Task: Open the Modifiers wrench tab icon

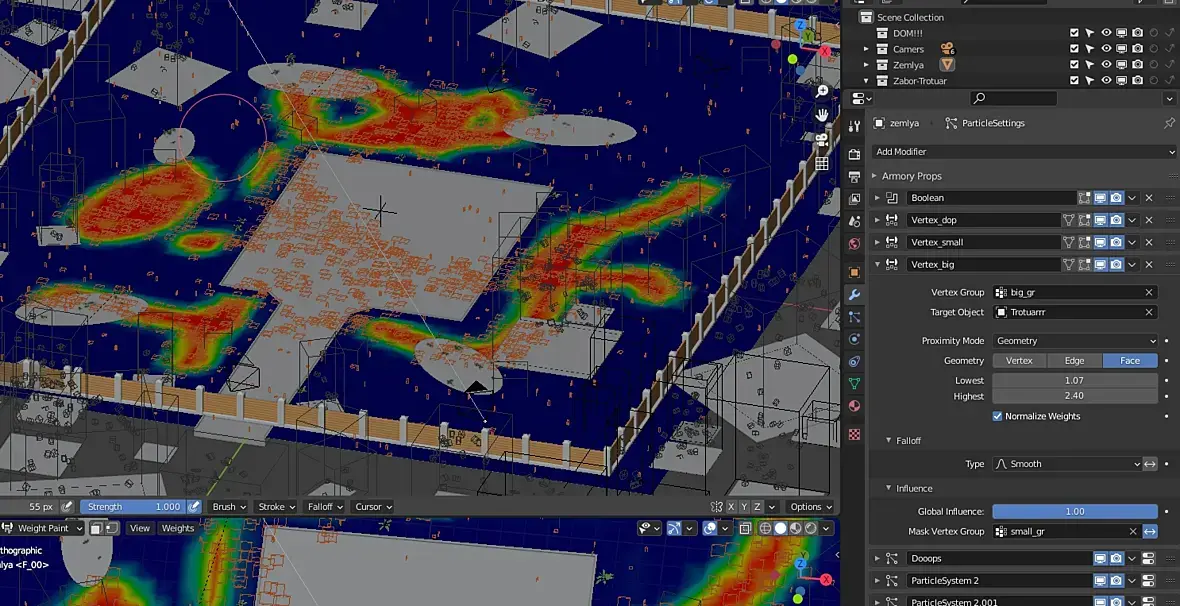Action: (x=854, y=294)
